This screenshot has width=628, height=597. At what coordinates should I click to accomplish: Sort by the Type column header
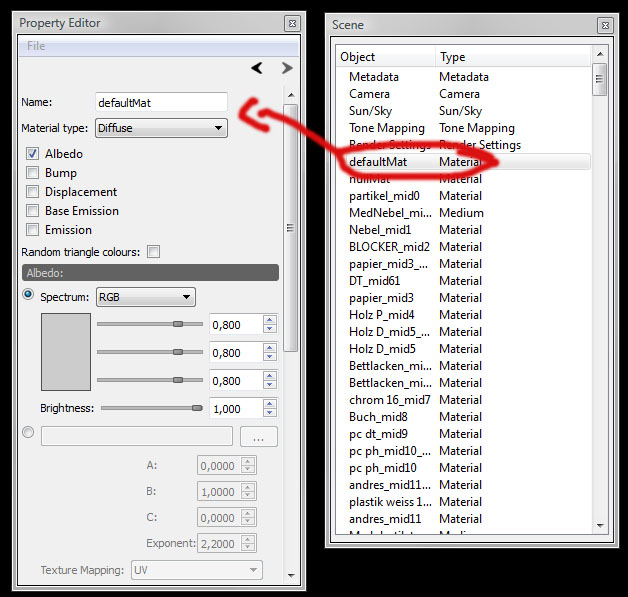[453, 57]
